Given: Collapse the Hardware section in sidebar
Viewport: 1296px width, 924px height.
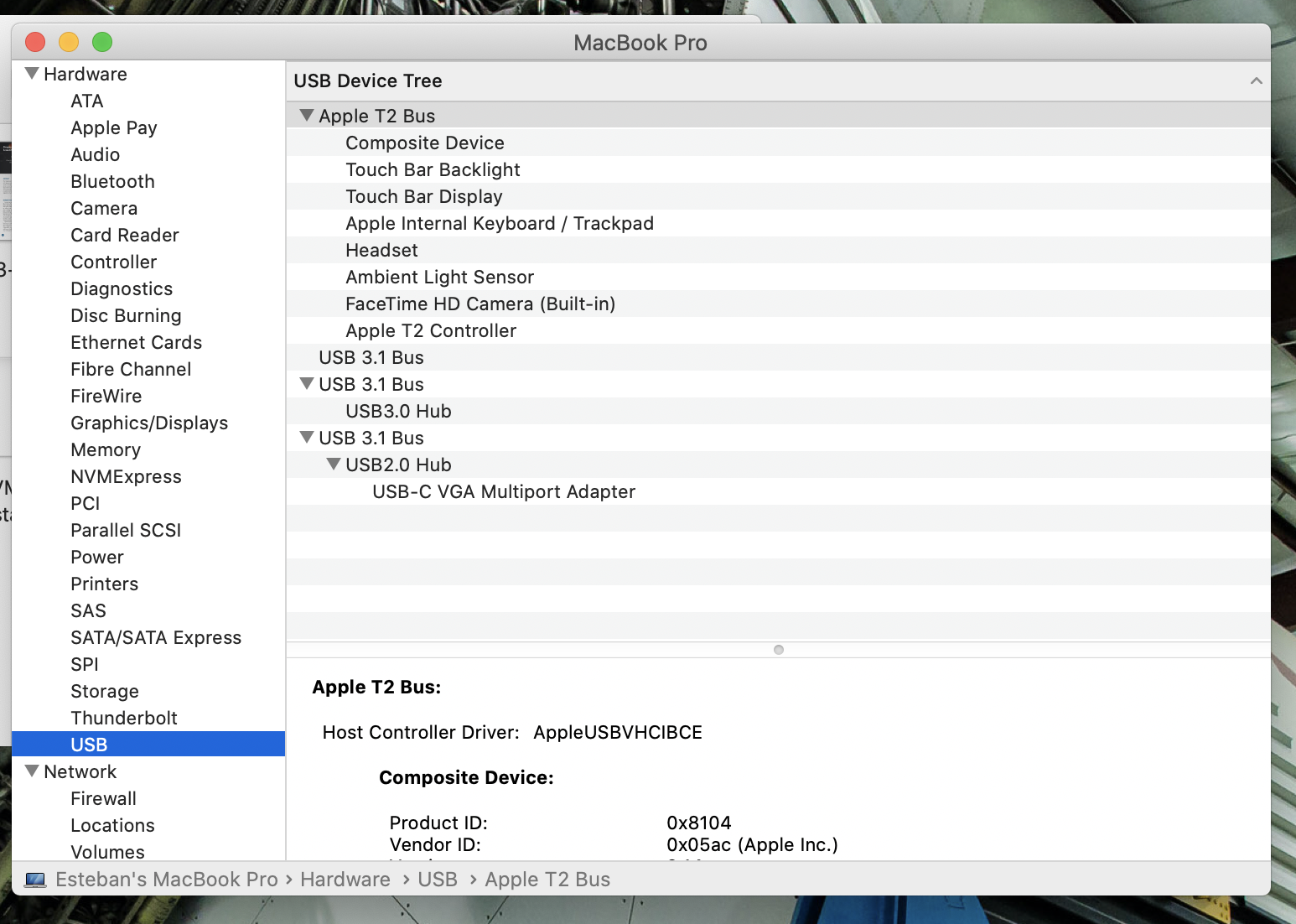Looking at the screenshot, I should (32, 74).
